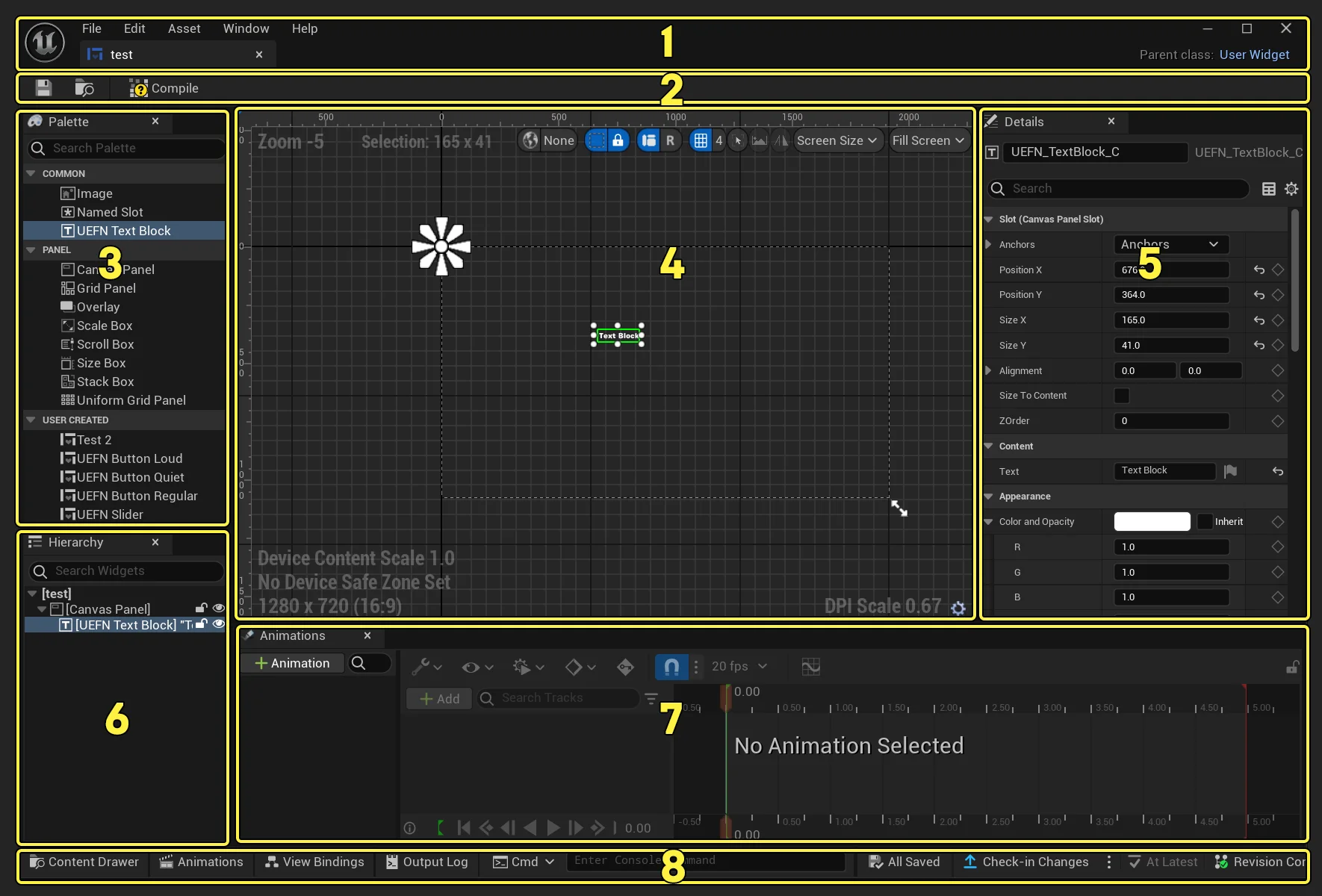The image size is (1322, 896).
Task: Select Grid Panel in the Palette
Action: coord(99,288)
